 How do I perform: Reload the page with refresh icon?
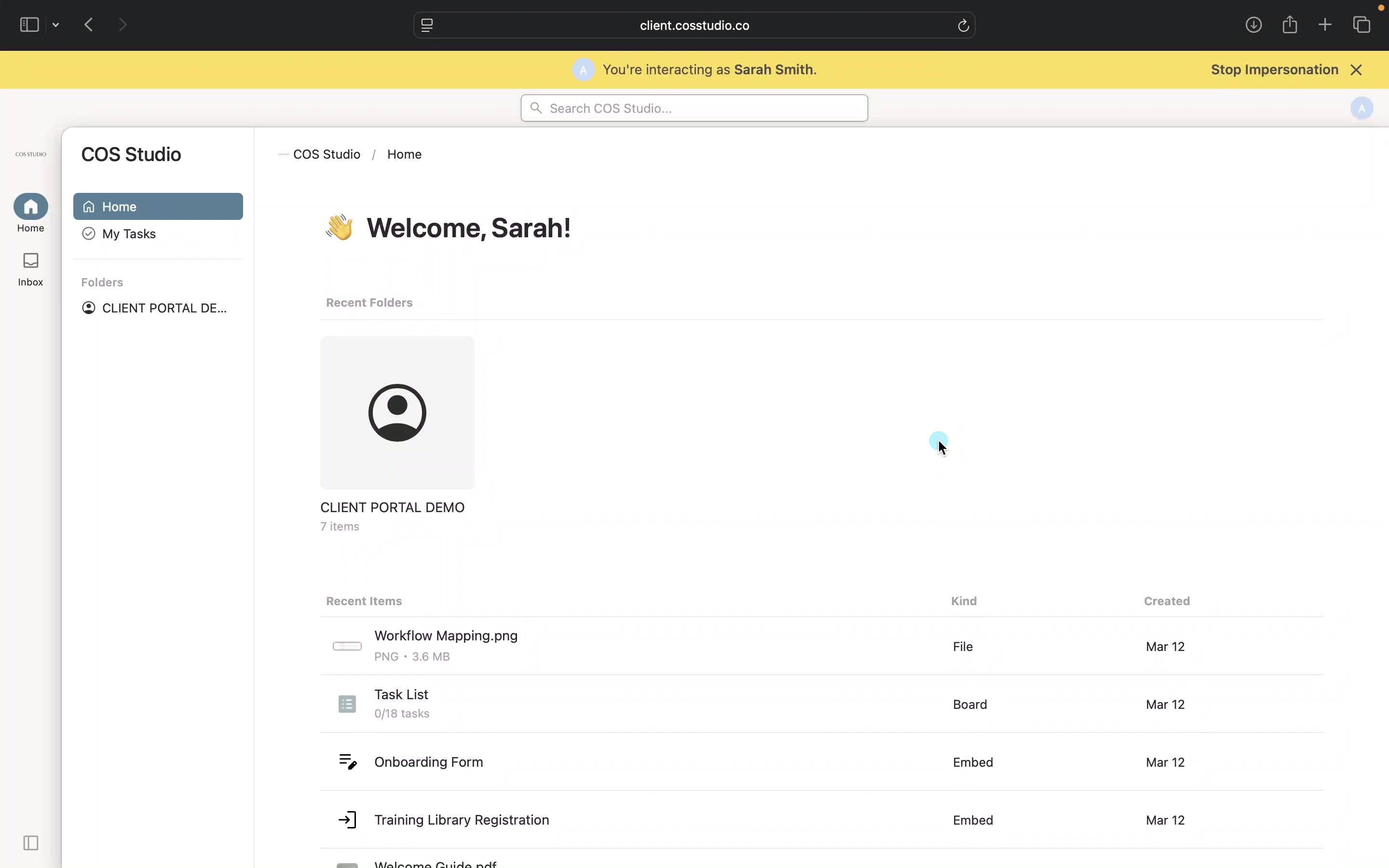point(963,25)
